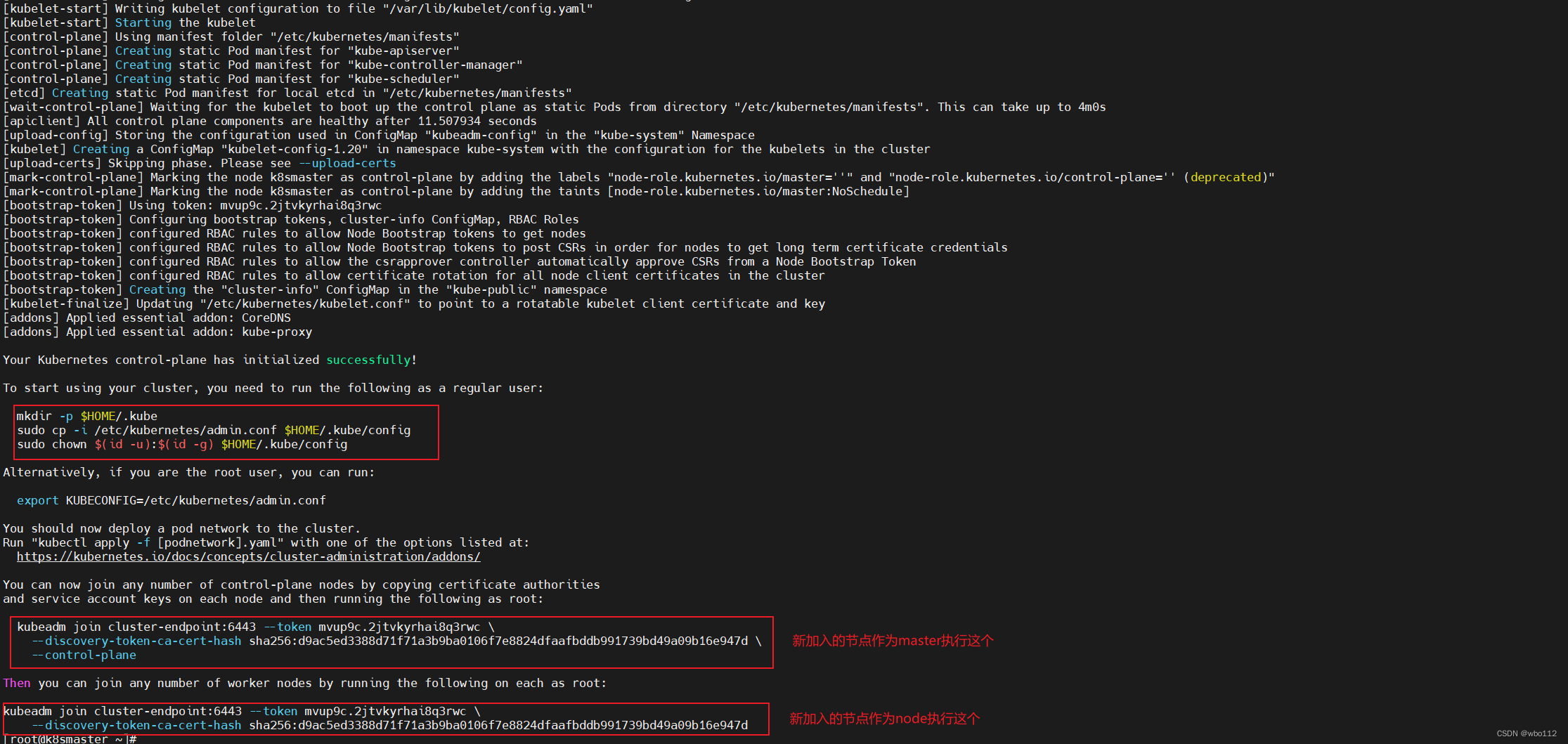Click the 'initialized successfully!' message line
Viewport: 1568px width, 744px height.
[210, 360]
